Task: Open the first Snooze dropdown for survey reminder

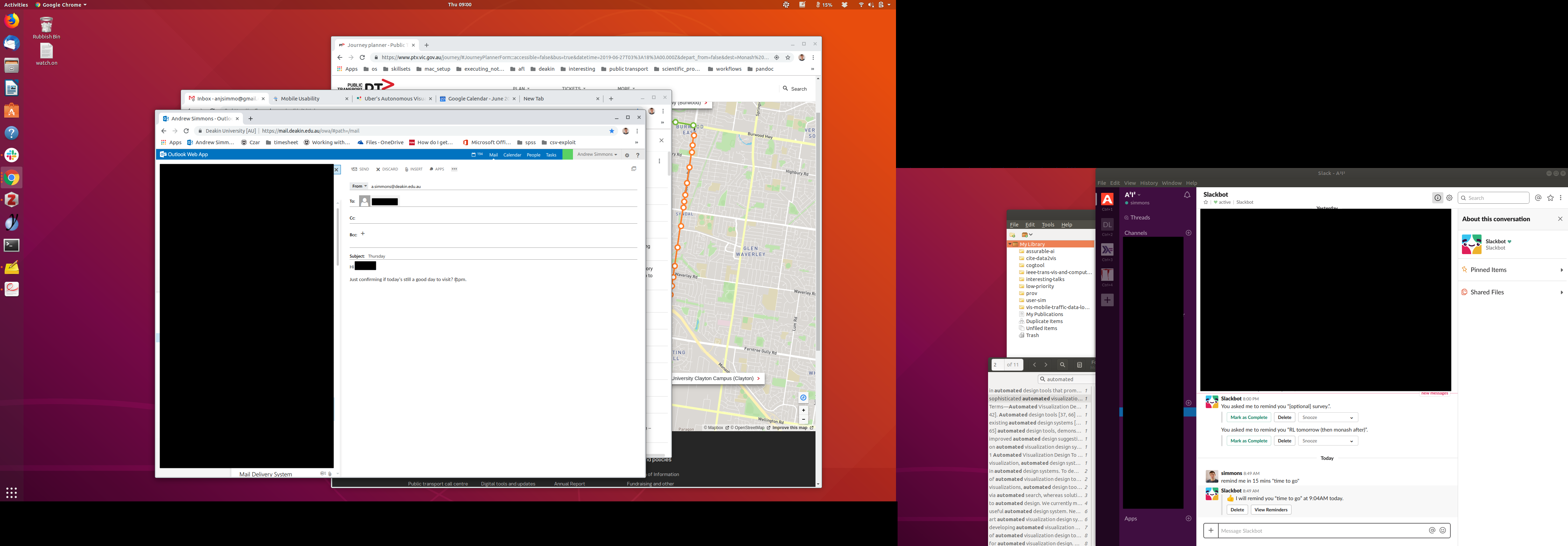Action: [x=1328, y=418]
